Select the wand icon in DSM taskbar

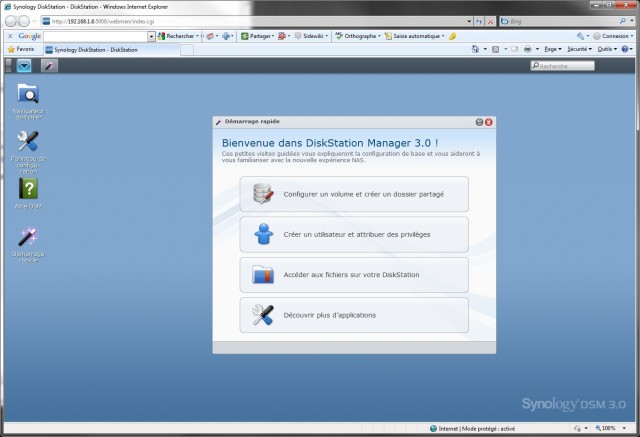click(49, 66)
